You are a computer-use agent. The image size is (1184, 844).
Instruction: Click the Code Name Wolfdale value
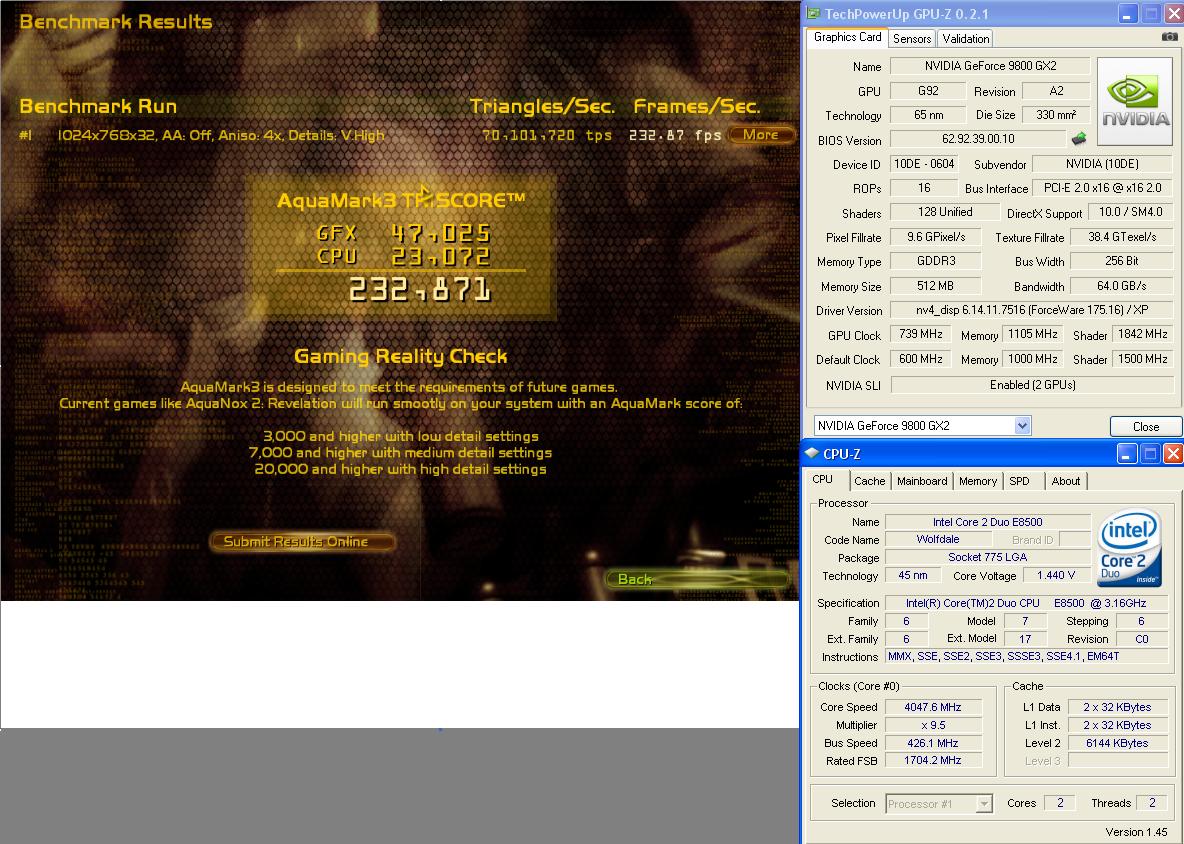(938, 539)
